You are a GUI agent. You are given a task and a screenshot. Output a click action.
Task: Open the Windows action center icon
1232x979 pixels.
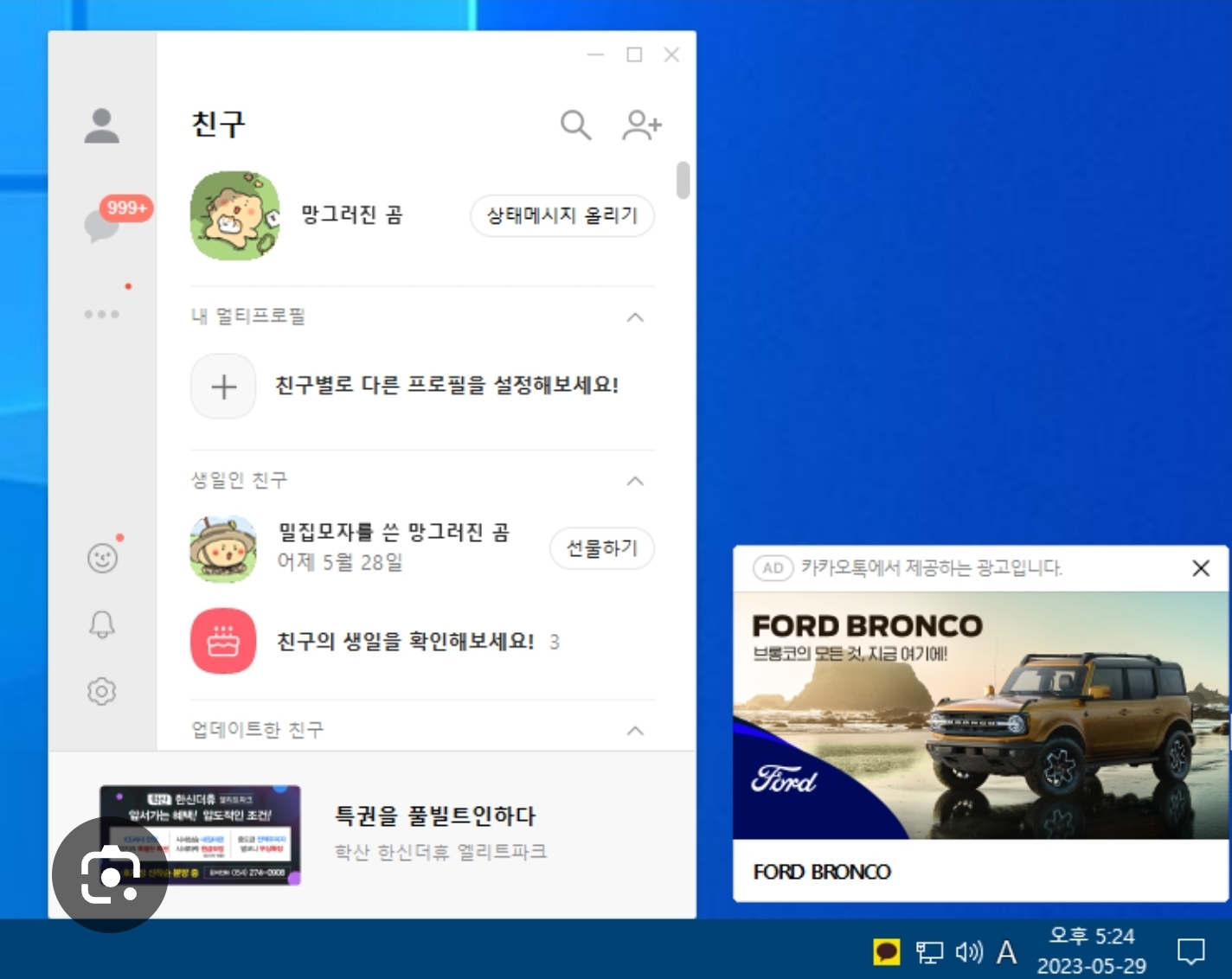1191,951
